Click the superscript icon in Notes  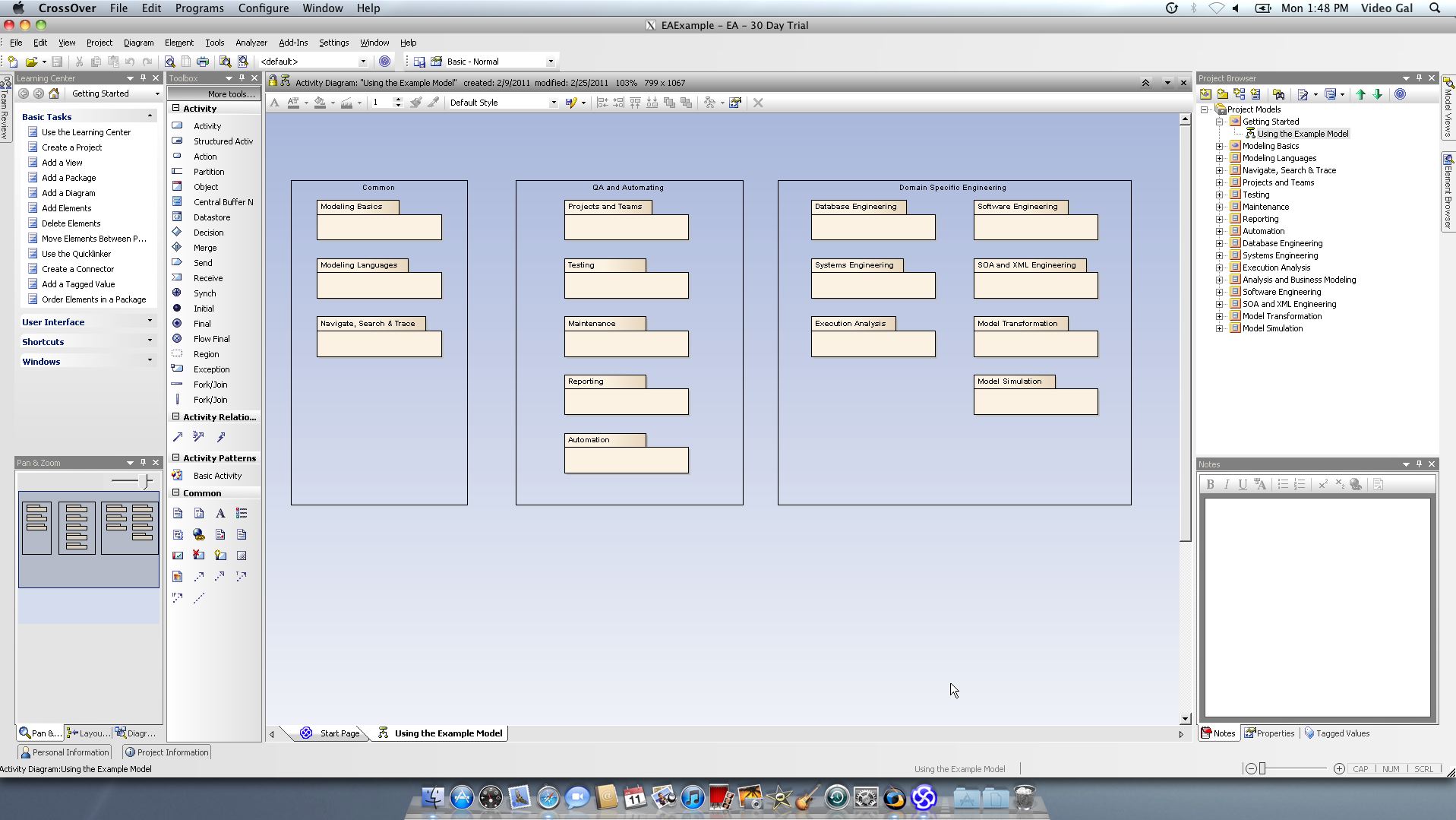[1322, 484]
